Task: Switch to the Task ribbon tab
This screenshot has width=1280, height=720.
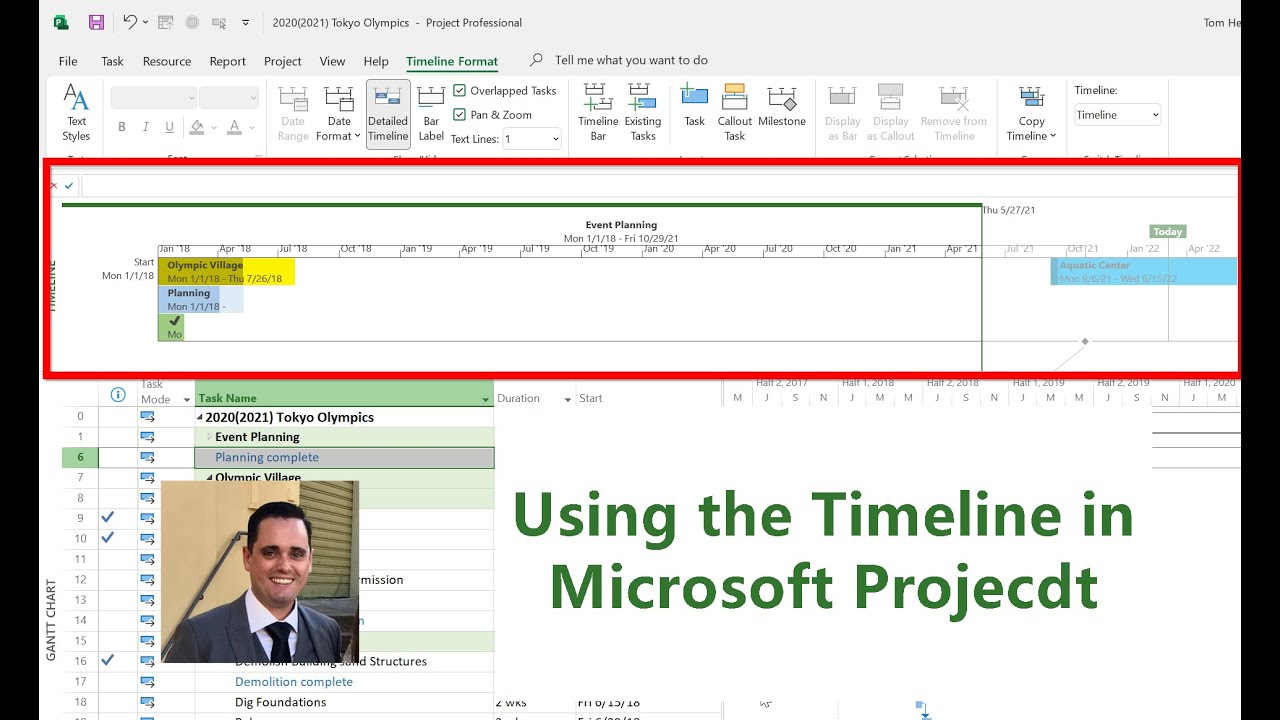Action: [x=112, y=61]
